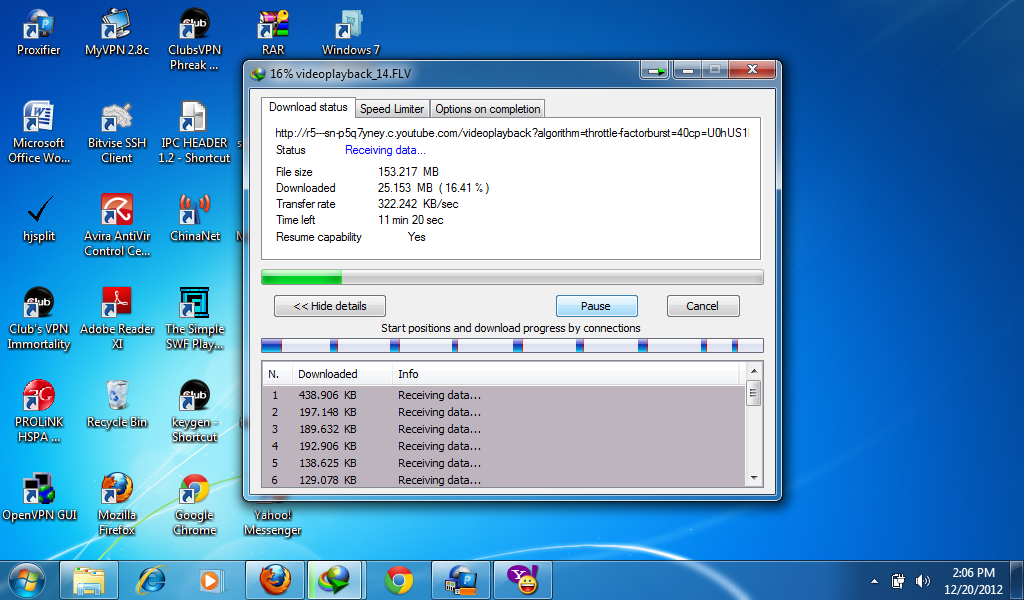Open Internet Explorer from taskbar
The width and height of the screenshot is (1024, 600).
pyautogui.click(x=151, y=580)
